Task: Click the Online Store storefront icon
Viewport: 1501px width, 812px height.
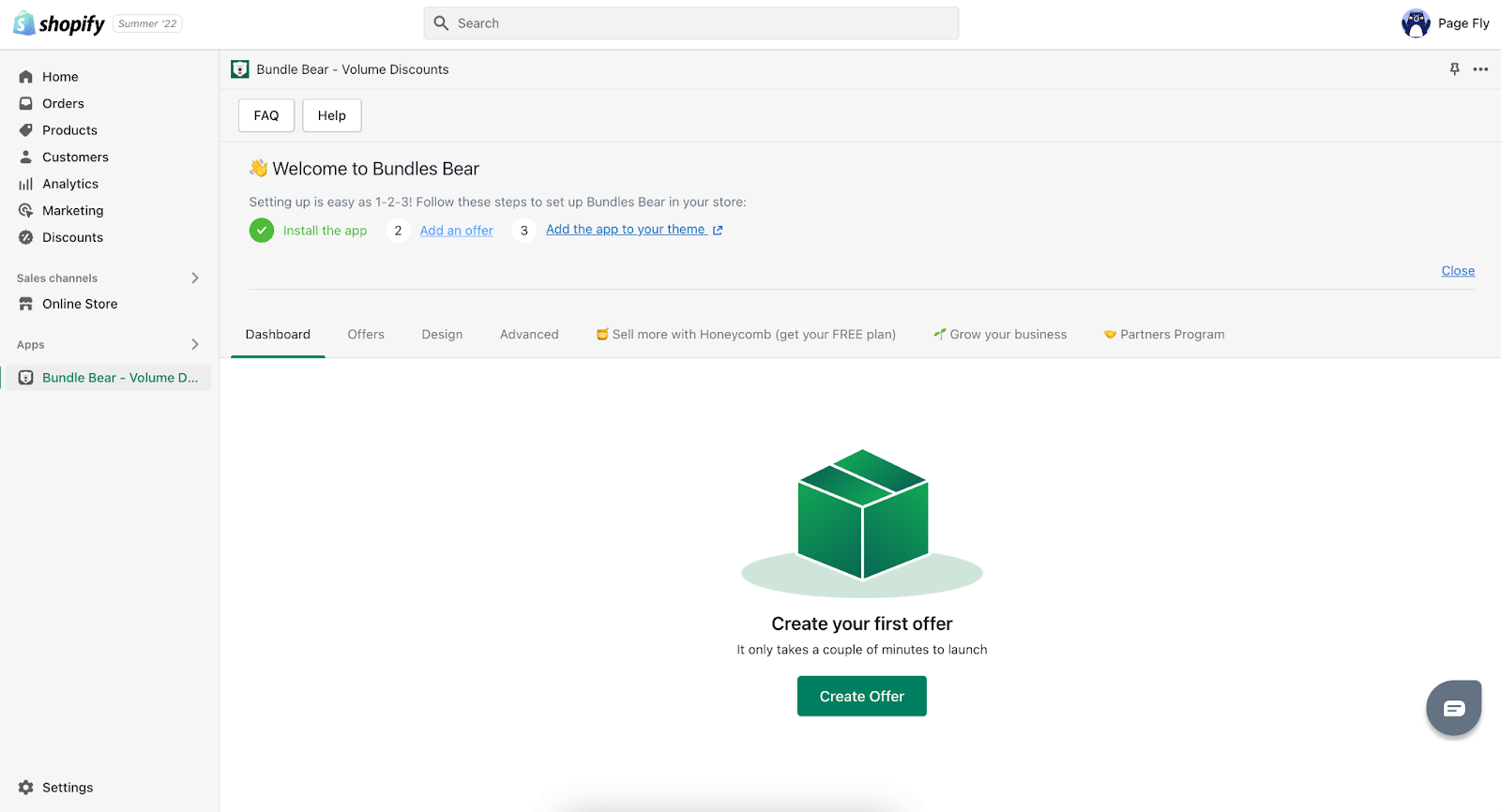Action: pyautogui.click(x=26, y=304)
